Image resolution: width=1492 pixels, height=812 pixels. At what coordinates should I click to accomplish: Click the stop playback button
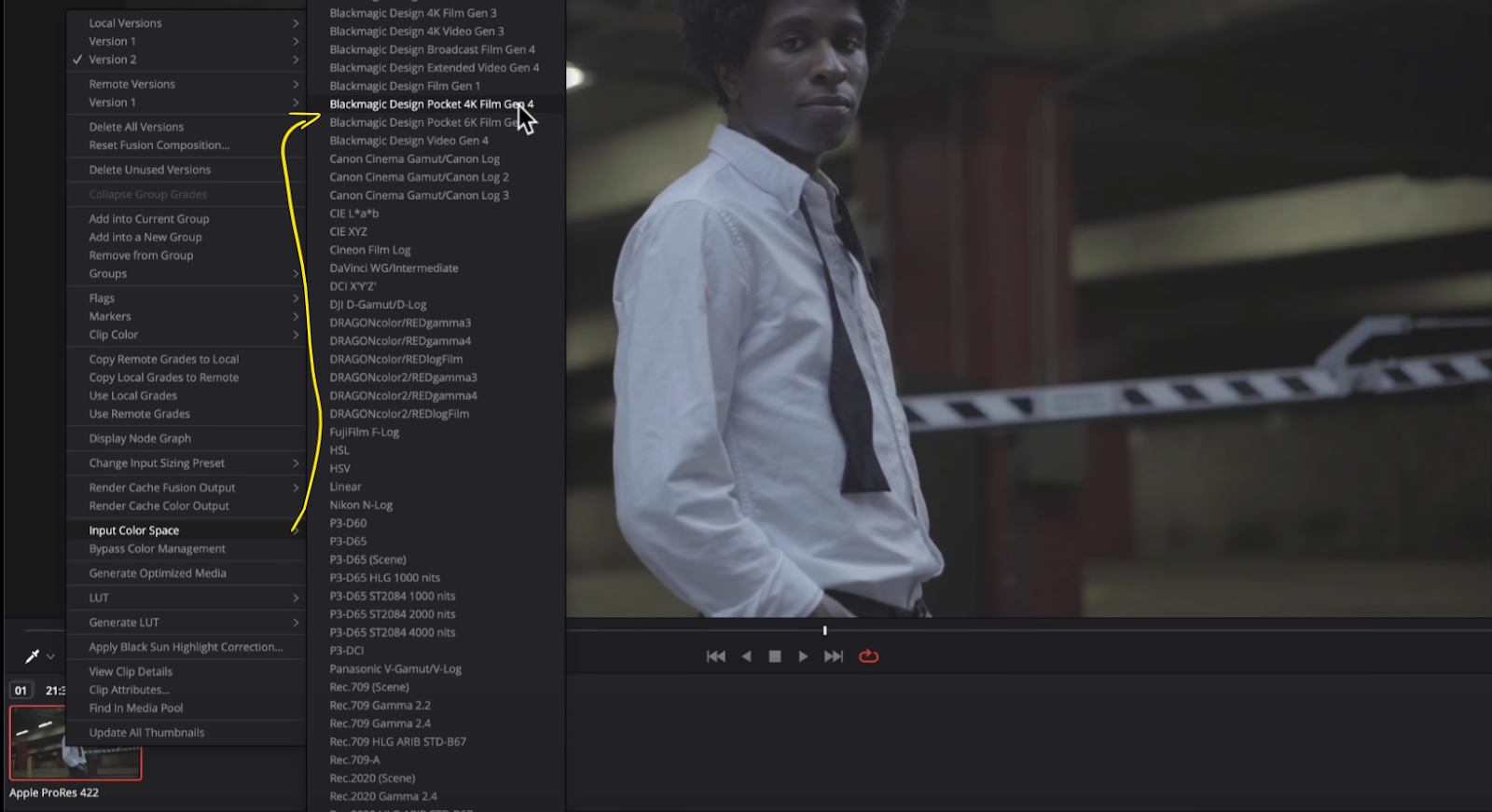tap(774, 656)
